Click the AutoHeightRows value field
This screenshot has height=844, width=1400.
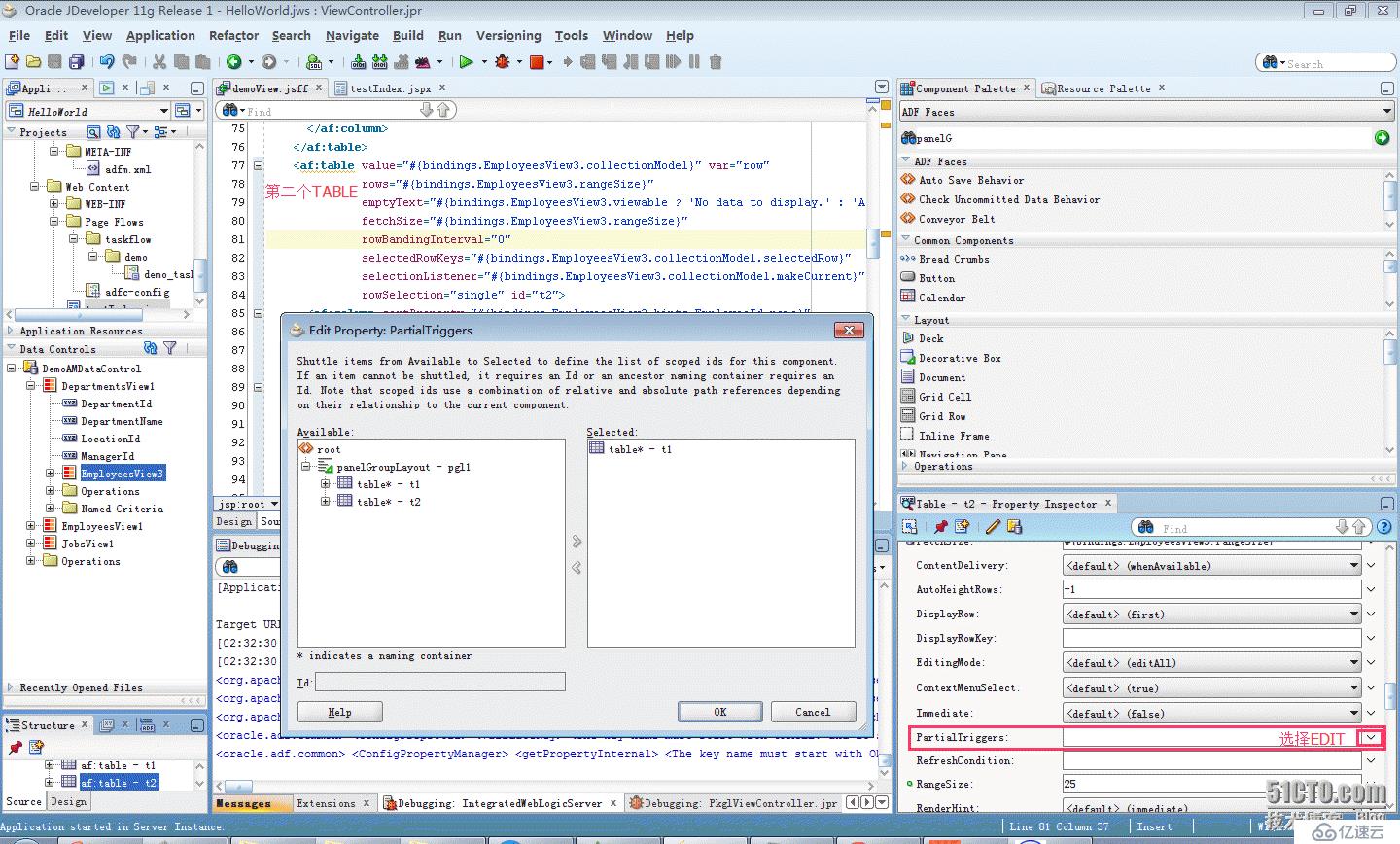[x=1211, y=590]
